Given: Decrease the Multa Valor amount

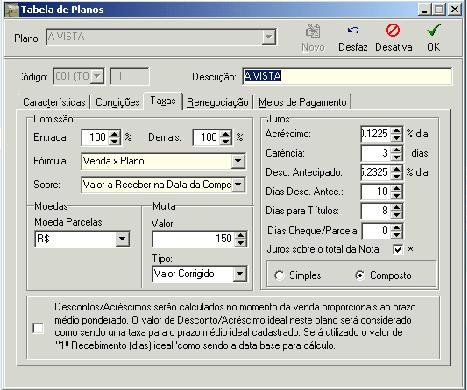Looking at the screenshot, I should tap(241, 242).
